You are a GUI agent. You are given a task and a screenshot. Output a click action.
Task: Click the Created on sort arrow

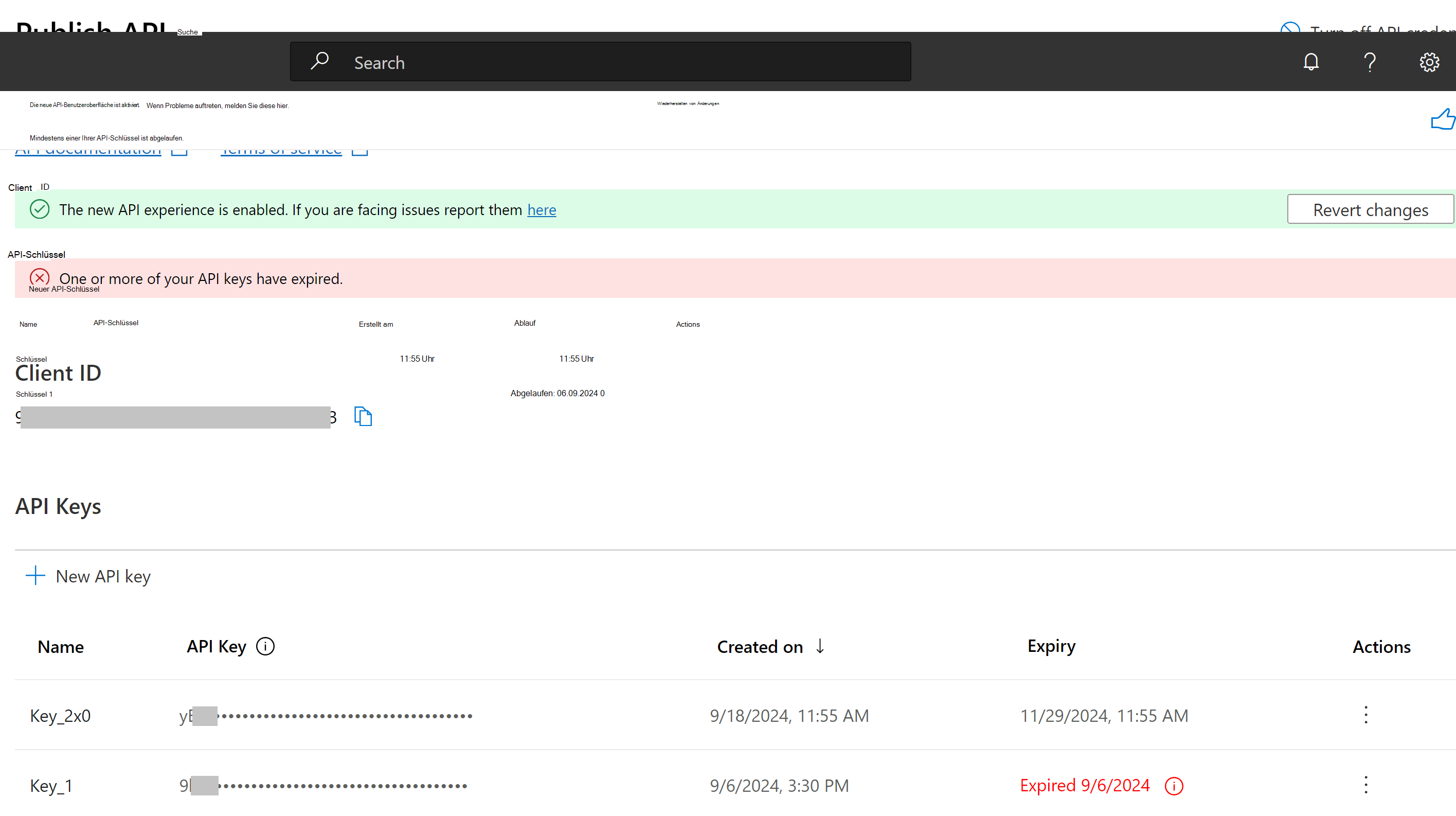click(x=820, y=646)
